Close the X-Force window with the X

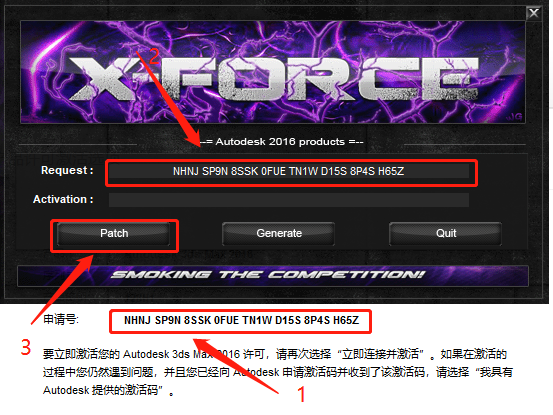pyautogui.click(x=534, y=13)
